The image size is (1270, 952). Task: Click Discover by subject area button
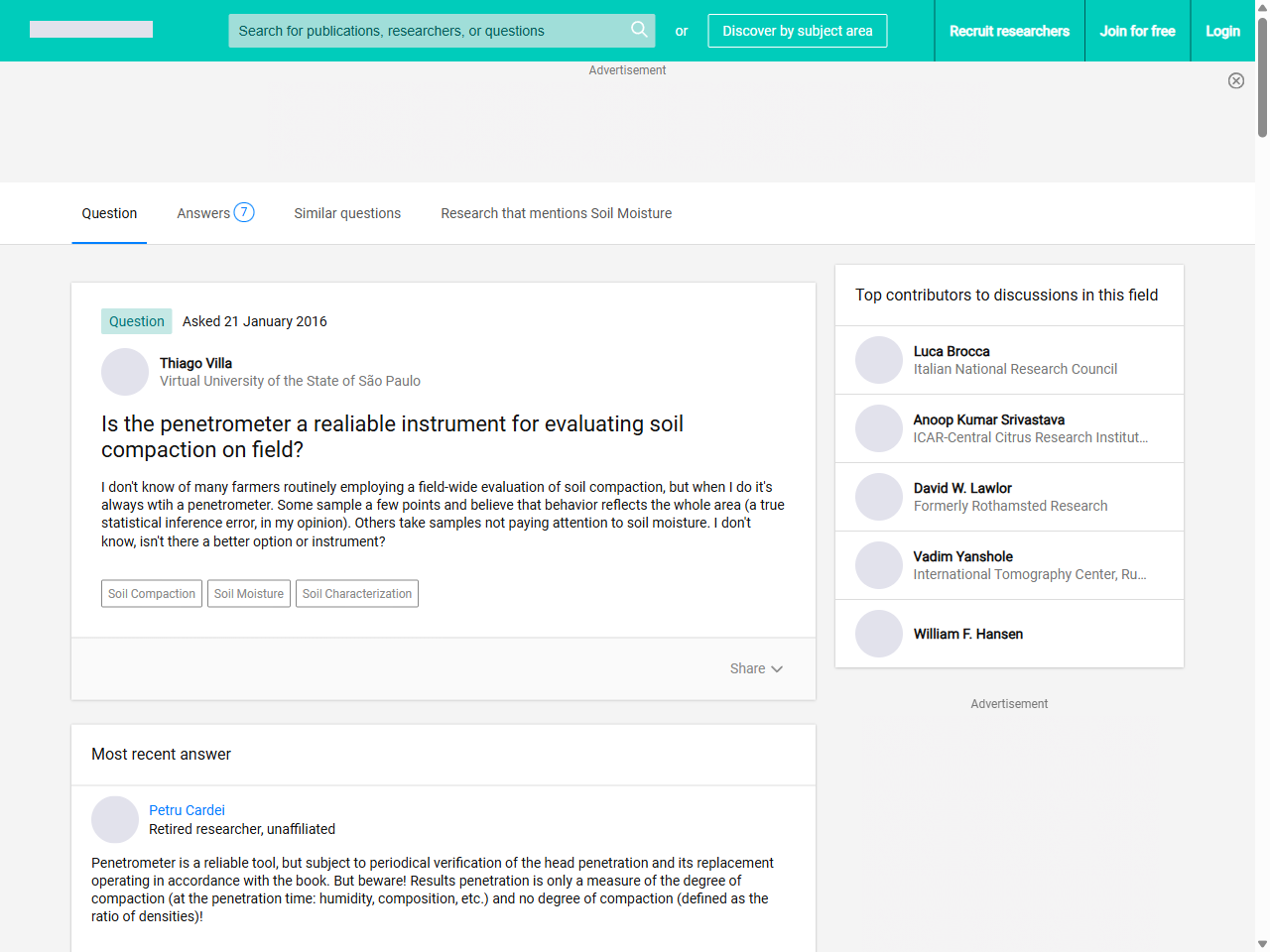click(x=797, y=31)
